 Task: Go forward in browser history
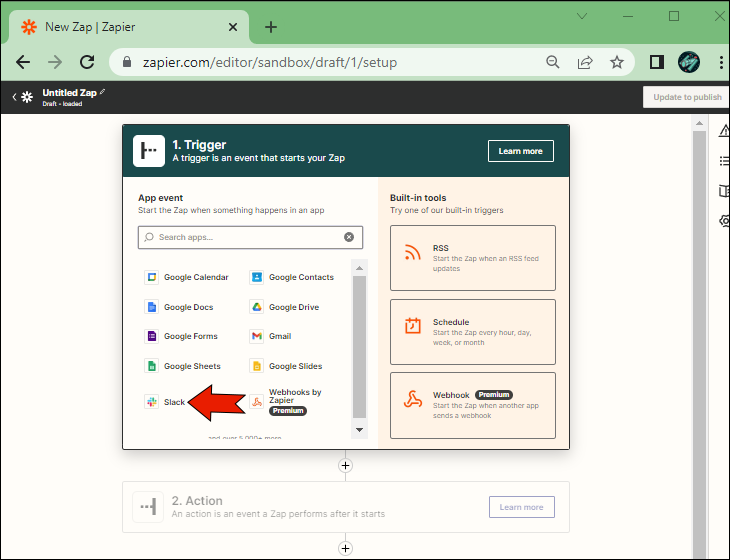(x=55, y=62)
